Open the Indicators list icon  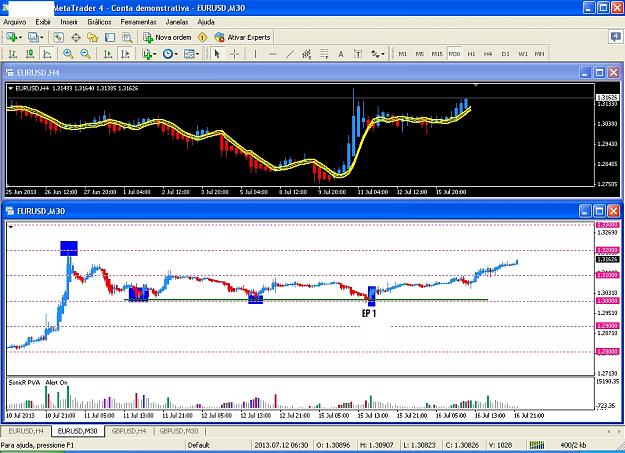pos(147,54)
